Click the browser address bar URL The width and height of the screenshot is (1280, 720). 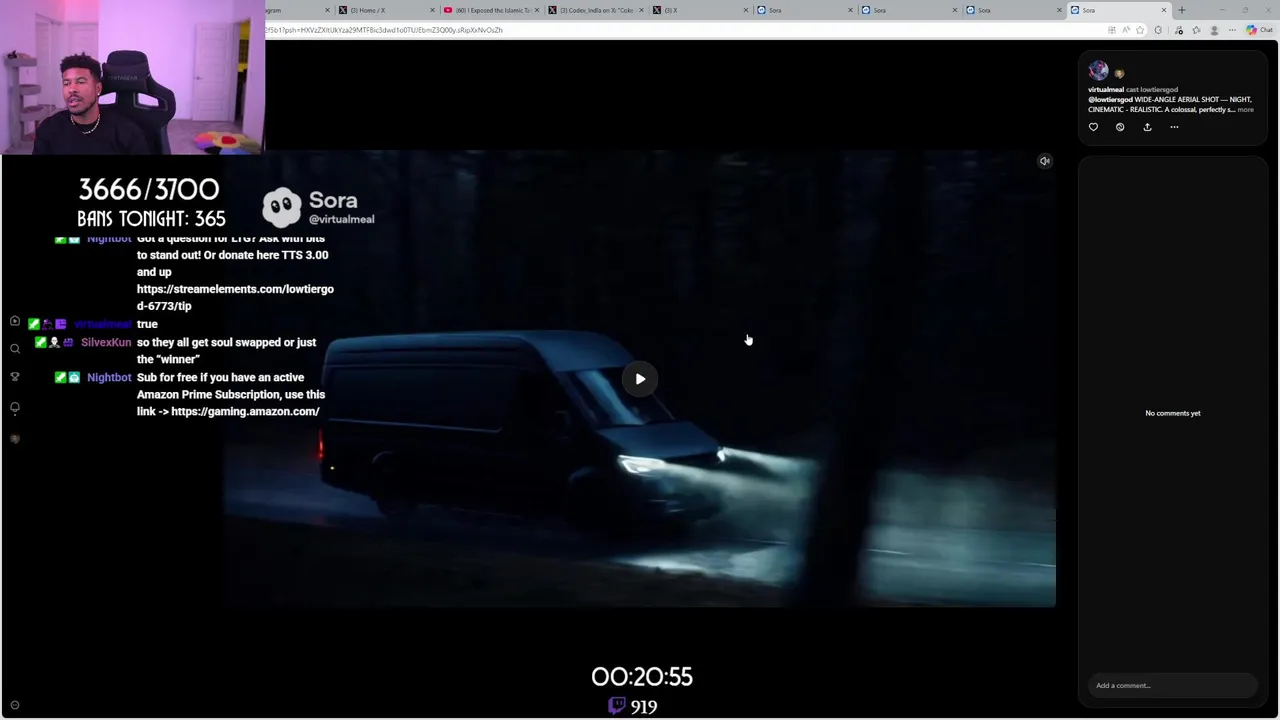pyautogui.click(x=384, y=30)
